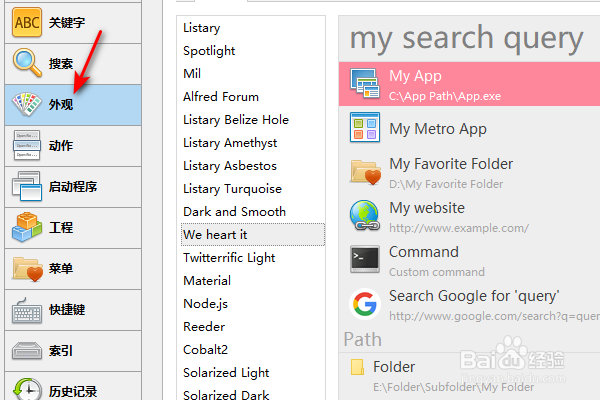Choose the Listary Belize Hole theme
This screenshot has height=400, width=600.
point(253,120)
